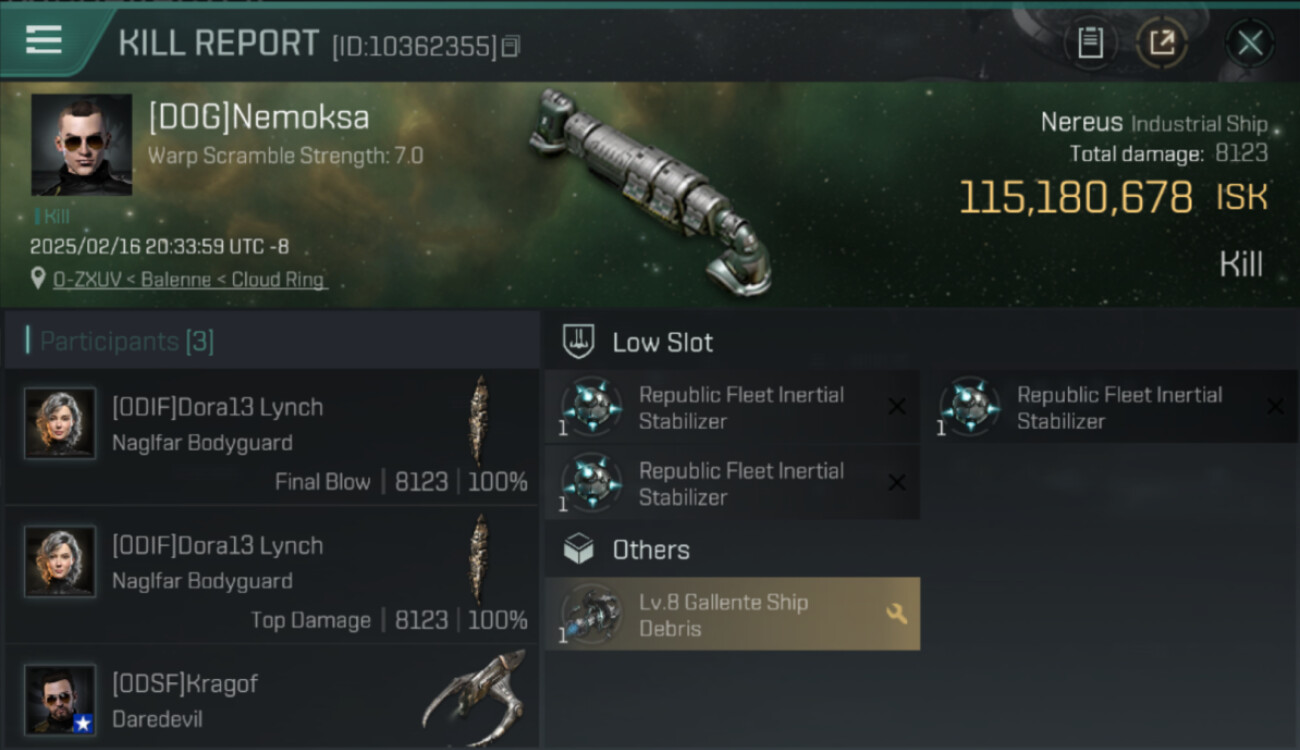Screen dimensions: 1300x750
Task: Copy the kill report ID icon
Action: click(511, 46)
